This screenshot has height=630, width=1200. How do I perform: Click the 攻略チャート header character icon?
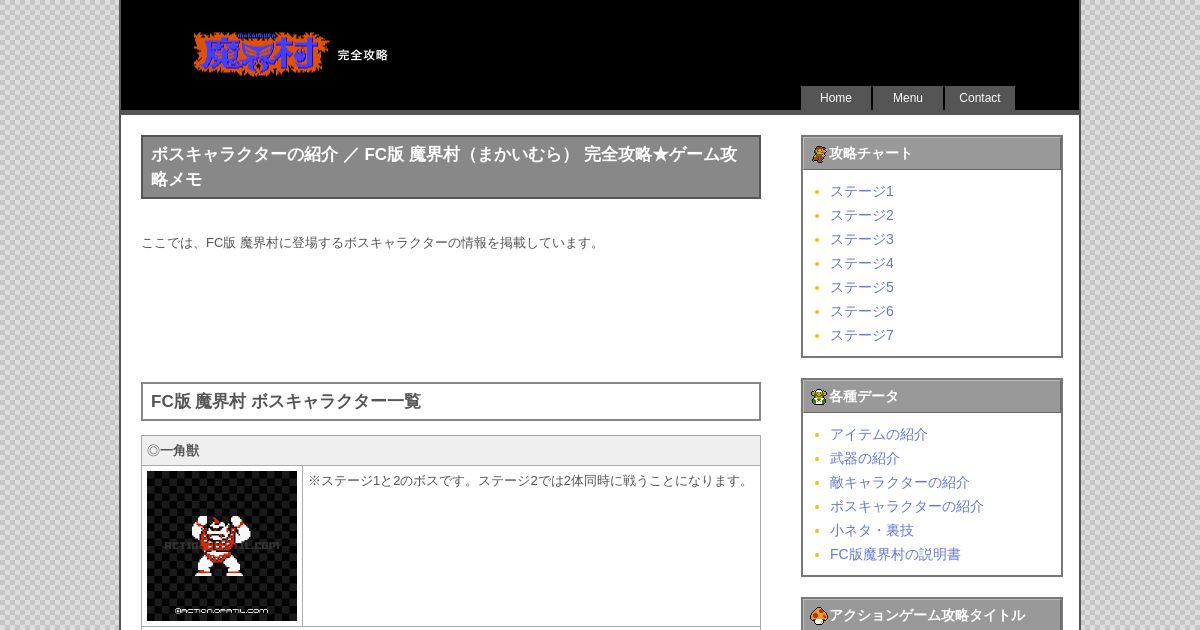tap(819, 154)
